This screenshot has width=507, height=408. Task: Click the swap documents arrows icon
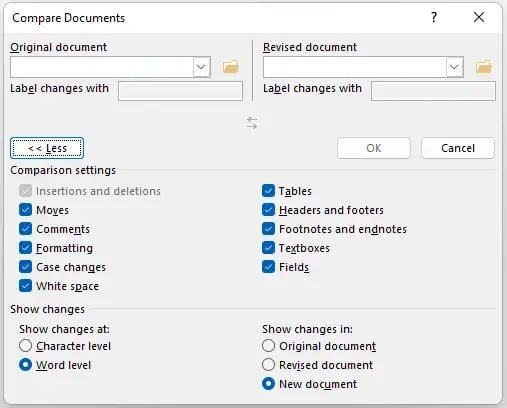click(x=252, y=123)
